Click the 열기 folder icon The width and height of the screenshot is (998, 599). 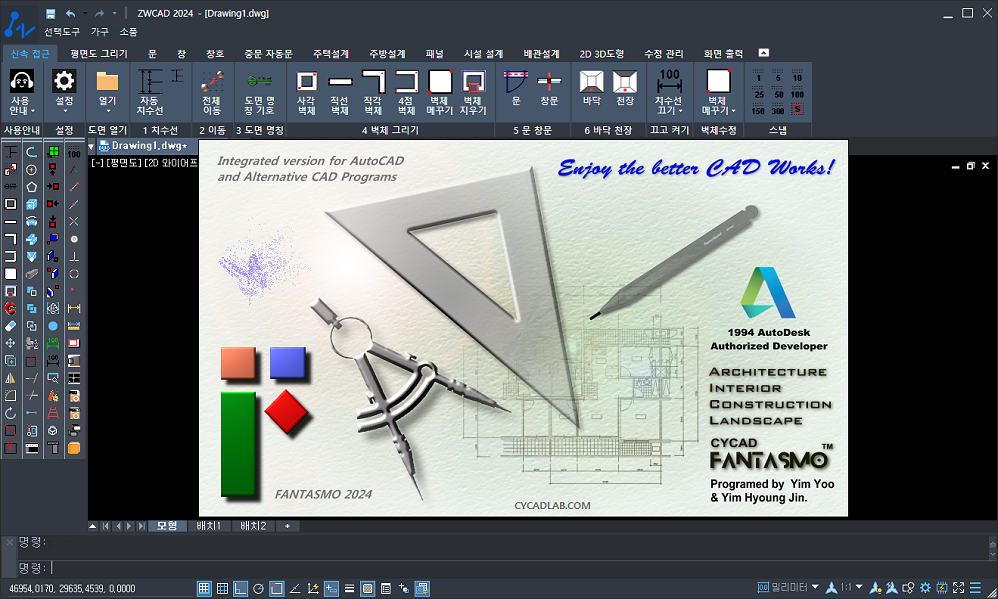pos(107,81)
